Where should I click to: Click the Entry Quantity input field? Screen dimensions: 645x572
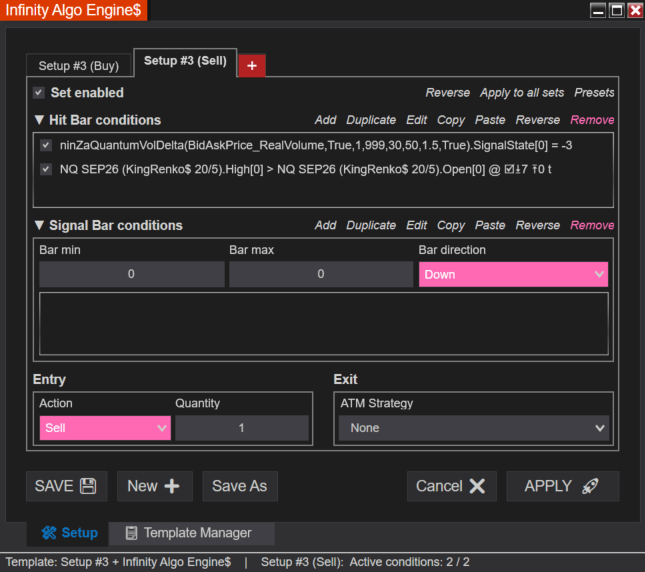(242, 428)
